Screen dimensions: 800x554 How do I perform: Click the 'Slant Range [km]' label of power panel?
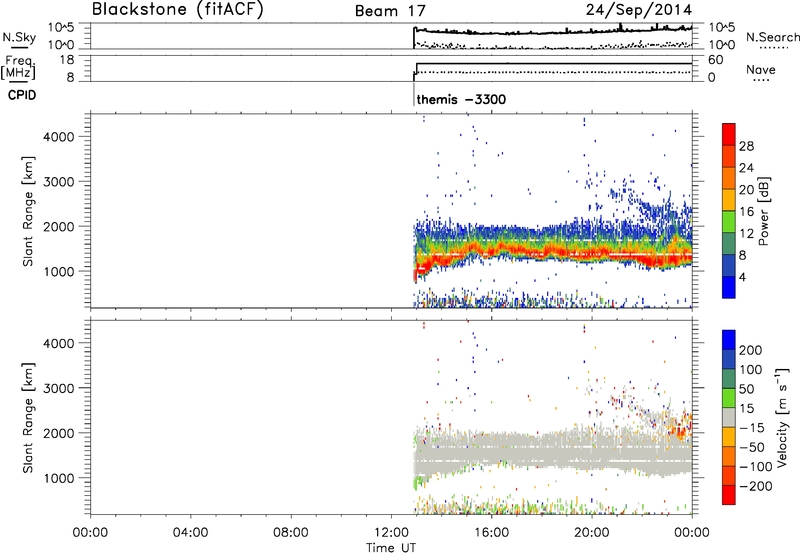click(x=28, y=211)
